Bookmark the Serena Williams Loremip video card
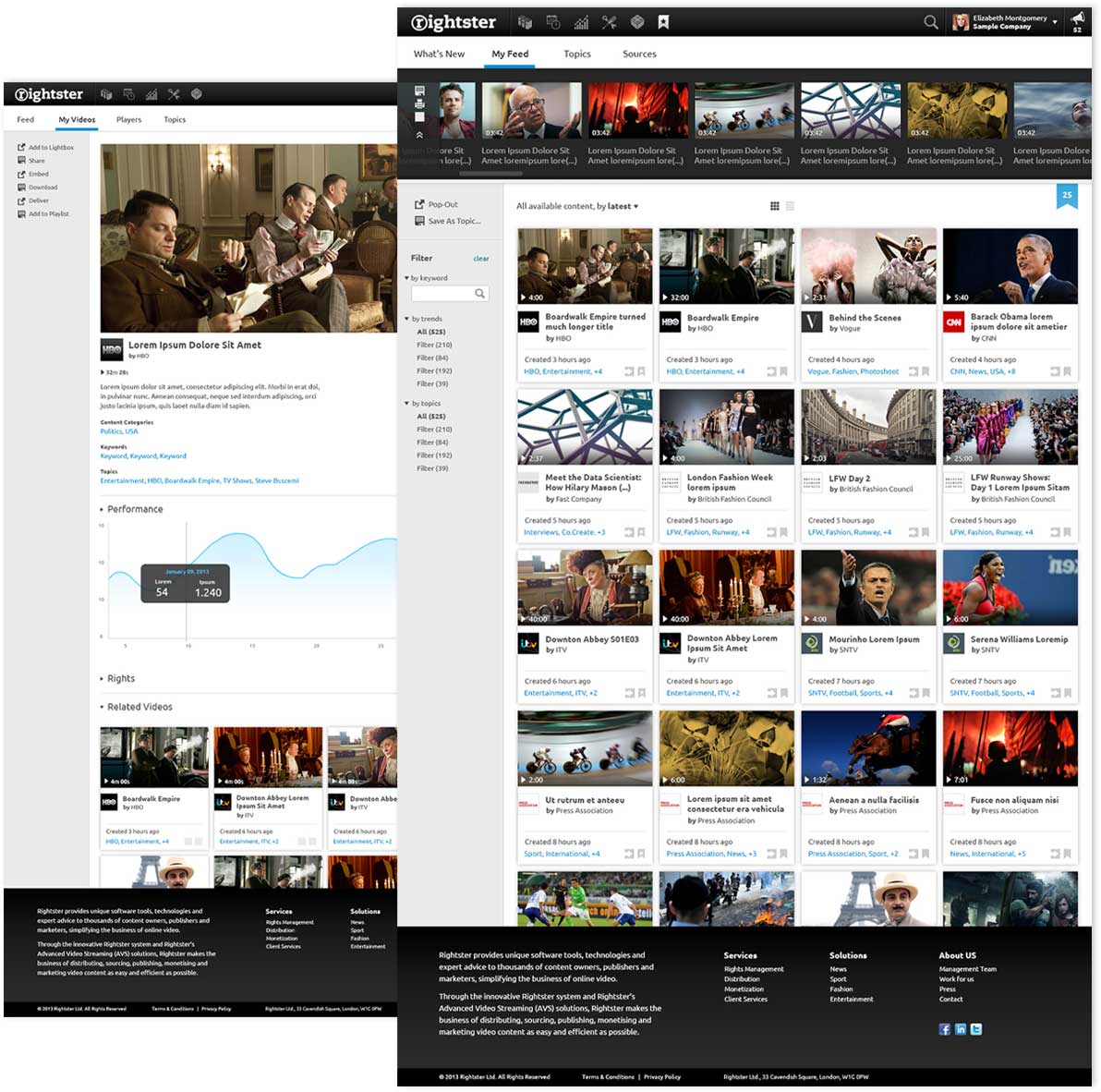The width and height of the screenshot is (1101, 1092). tap(1068, 693)
